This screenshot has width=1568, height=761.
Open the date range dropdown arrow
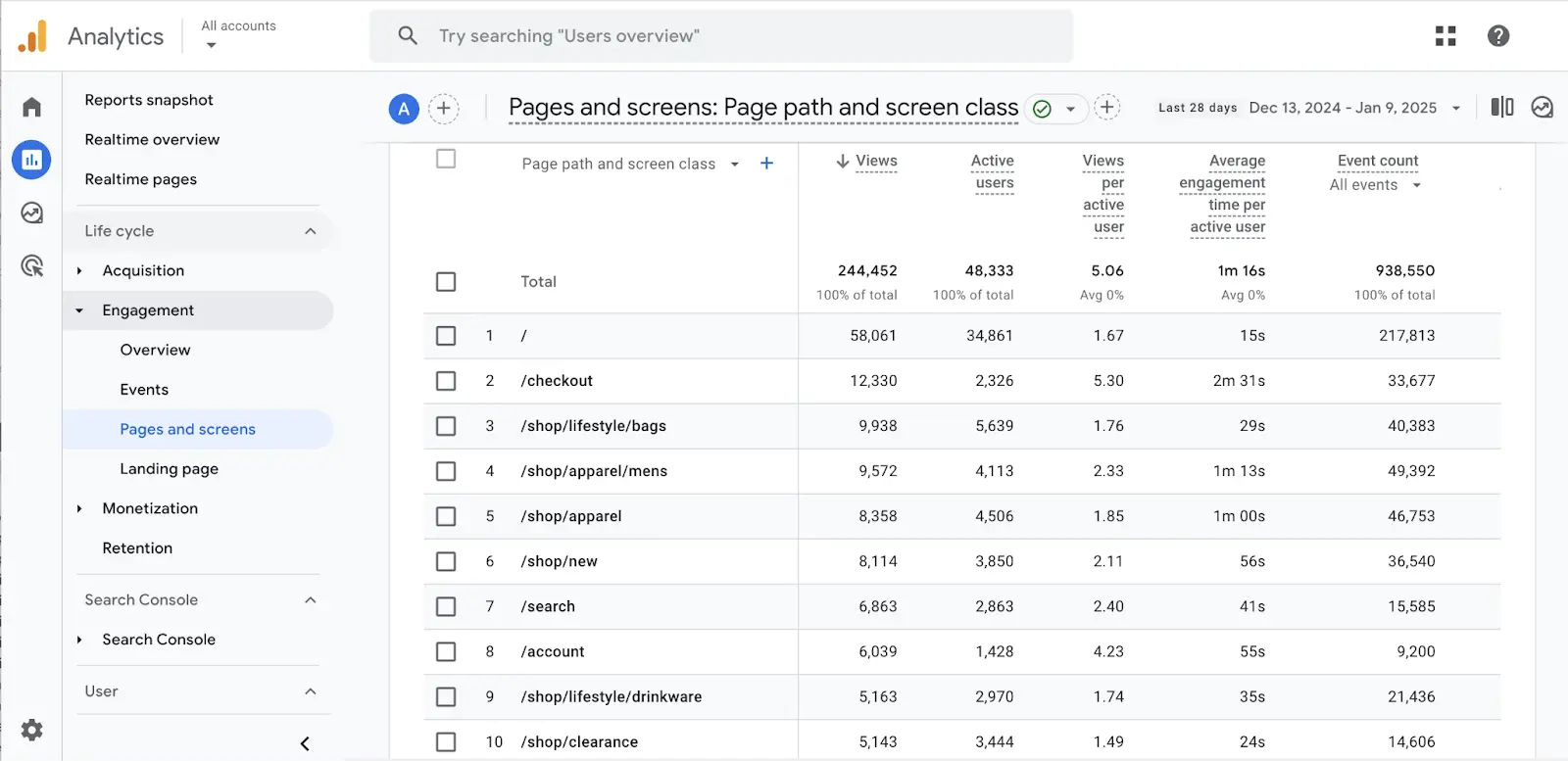[x=1456, y=108]
